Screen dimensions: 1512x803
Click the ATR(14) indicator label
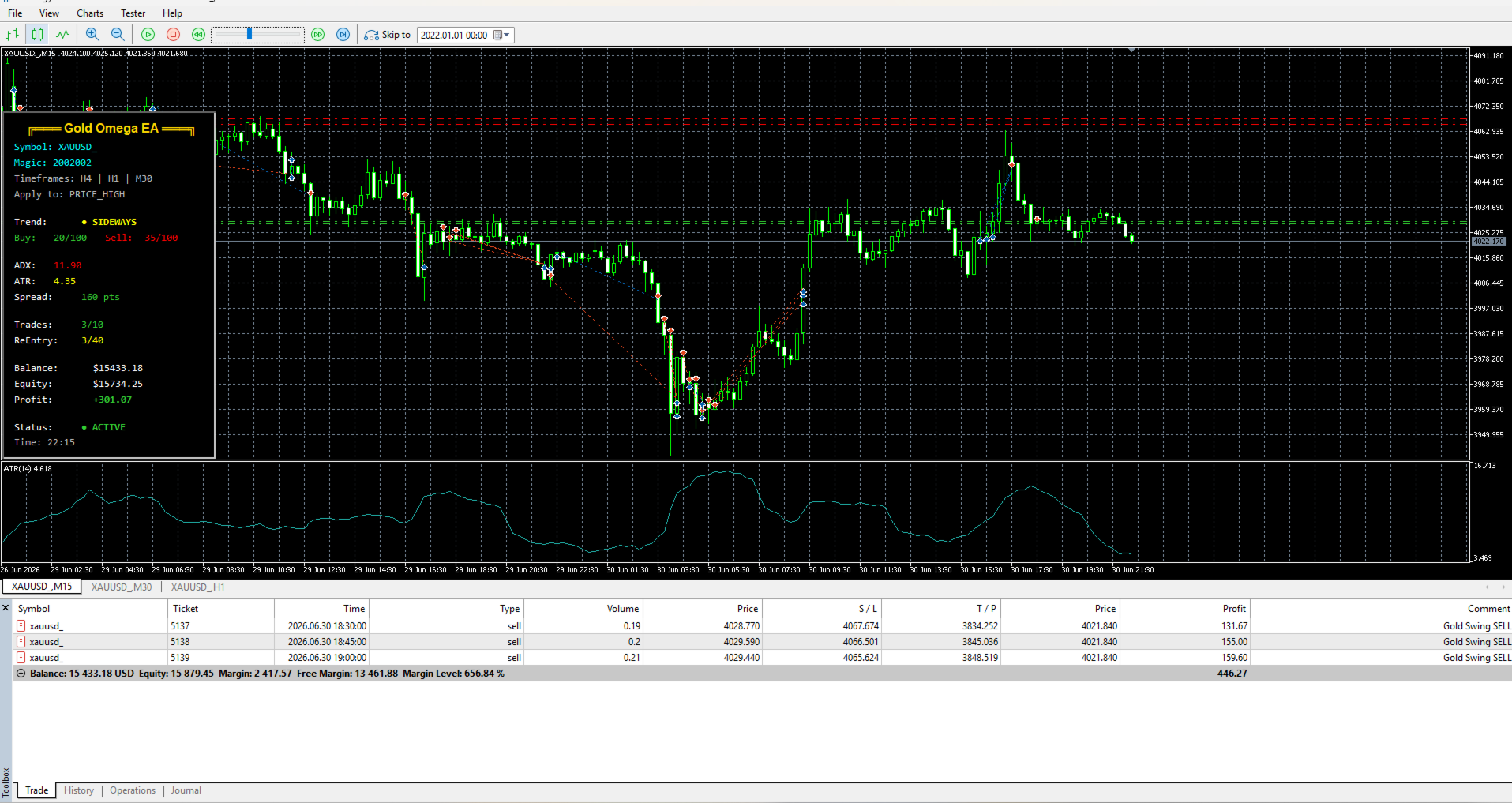(x=28, y=469)
